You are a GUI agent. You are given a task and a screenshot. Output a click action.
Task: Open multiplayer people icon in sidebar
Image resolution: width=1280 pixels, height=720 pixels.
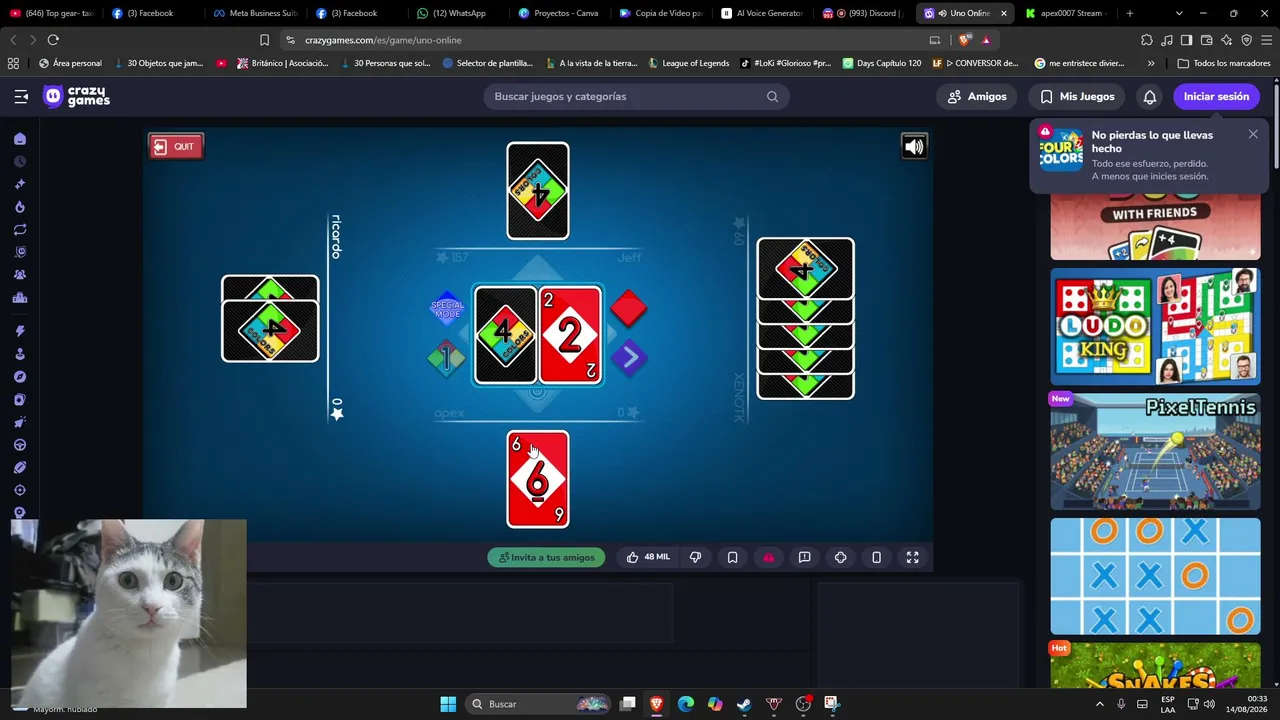20,275
